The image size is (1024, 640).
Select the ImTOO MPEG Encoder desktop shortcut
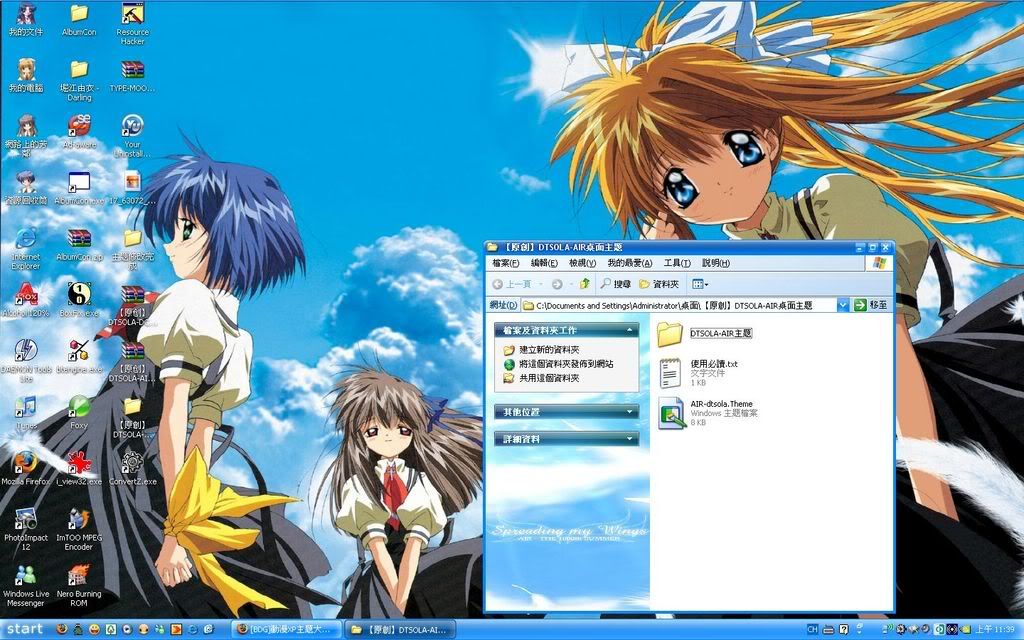pos(79,529)
